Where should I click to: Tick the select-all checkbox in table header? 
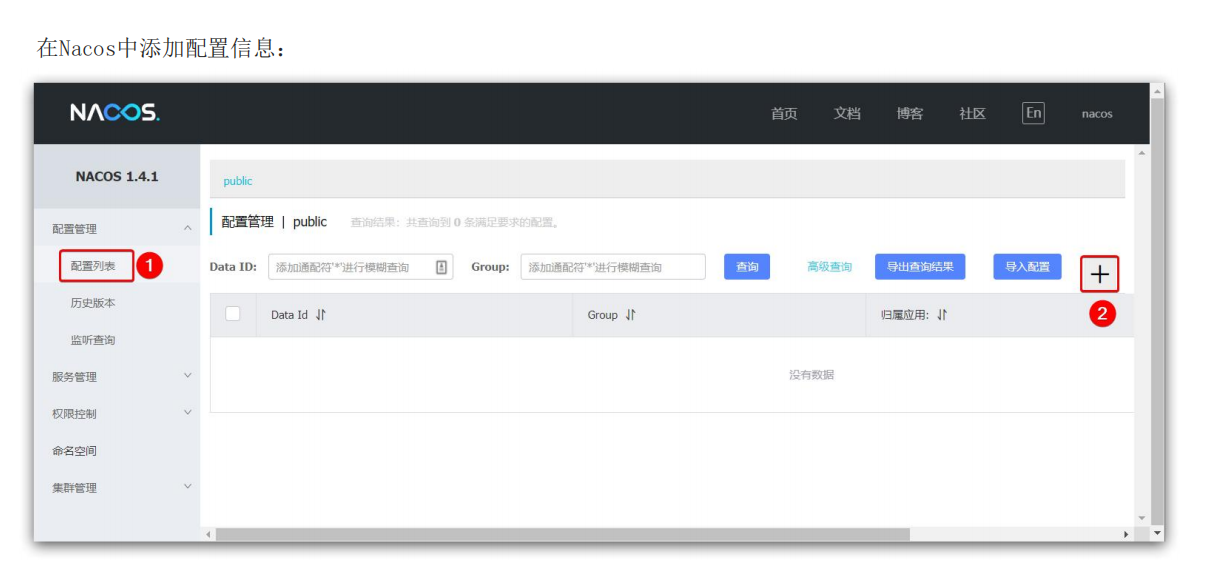(233, 314)
